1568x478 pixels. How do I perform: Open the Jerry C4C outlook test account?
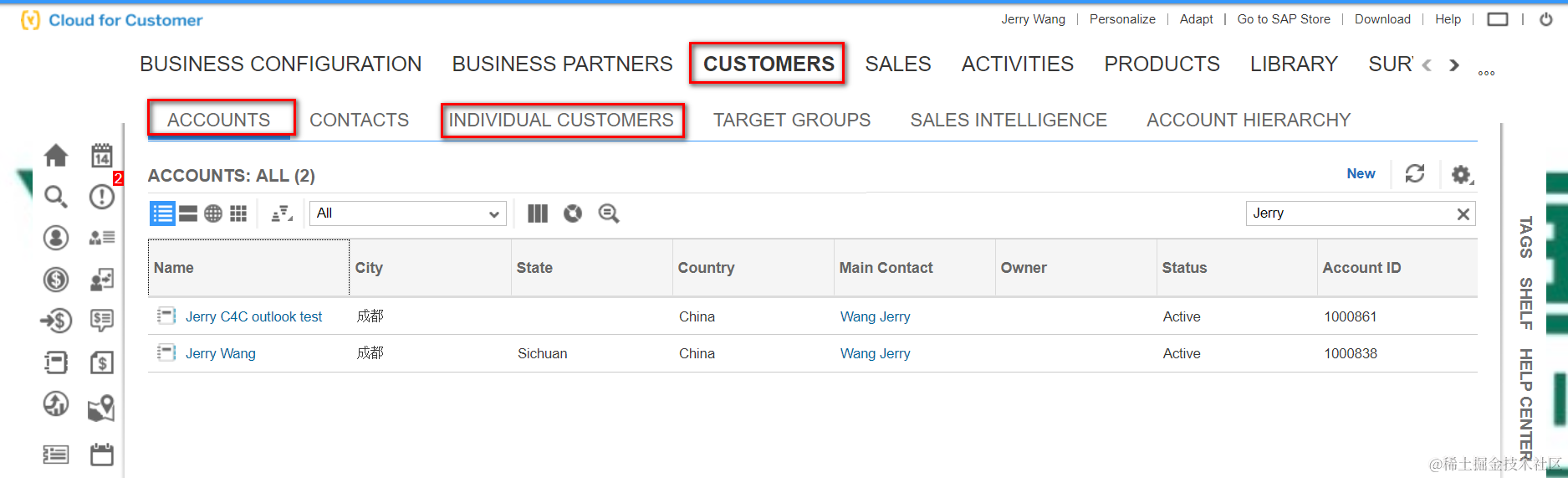(254, 316)
